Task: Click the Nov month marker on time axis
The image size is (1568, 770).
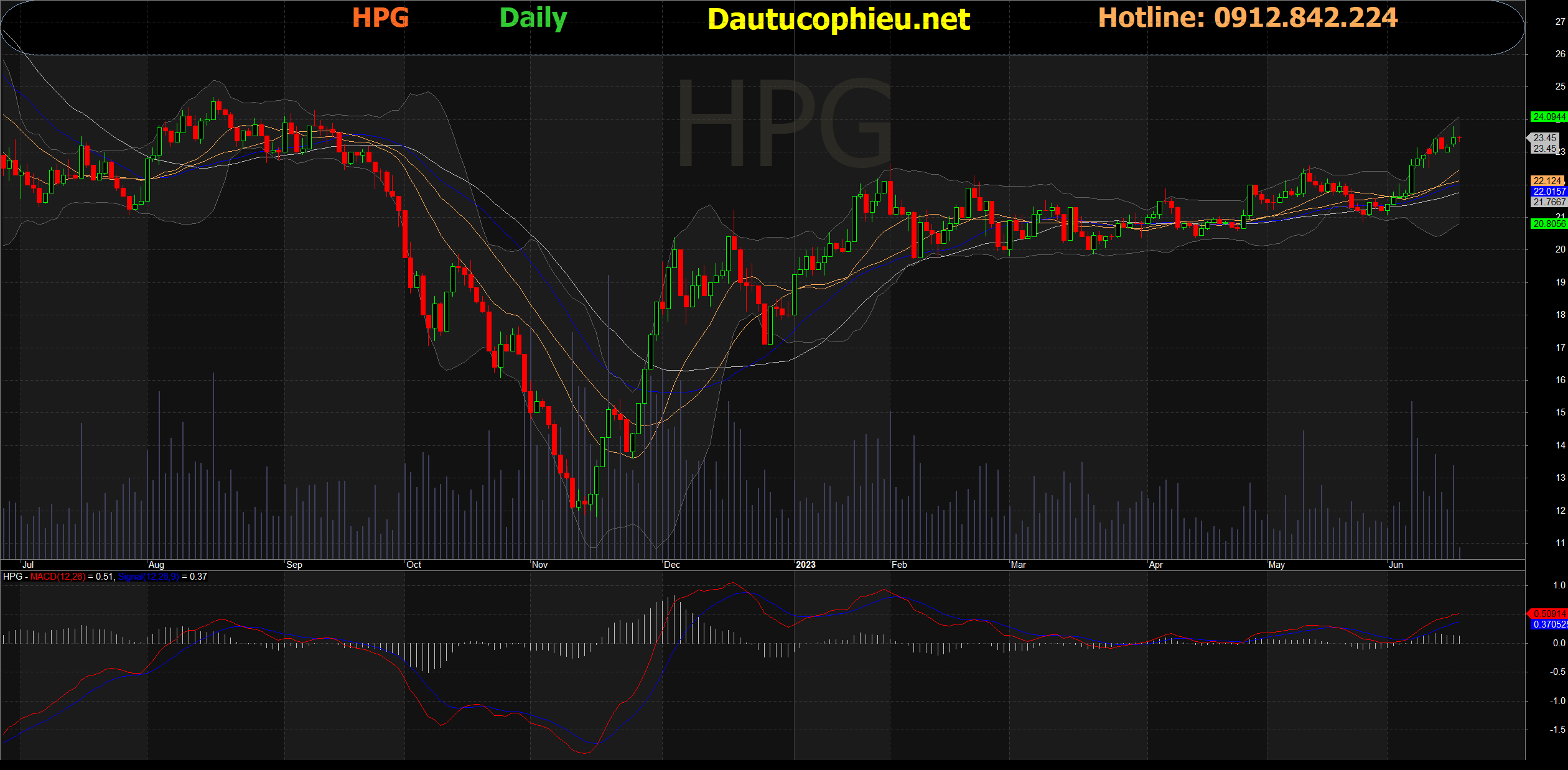Action: (539, 565)
